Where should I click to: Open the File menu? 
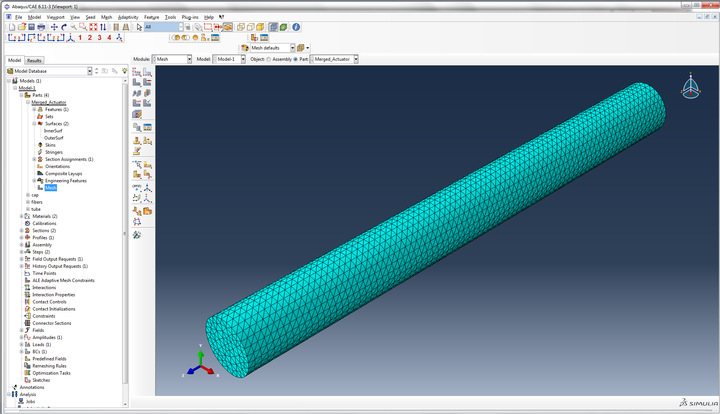pos(18,17)
